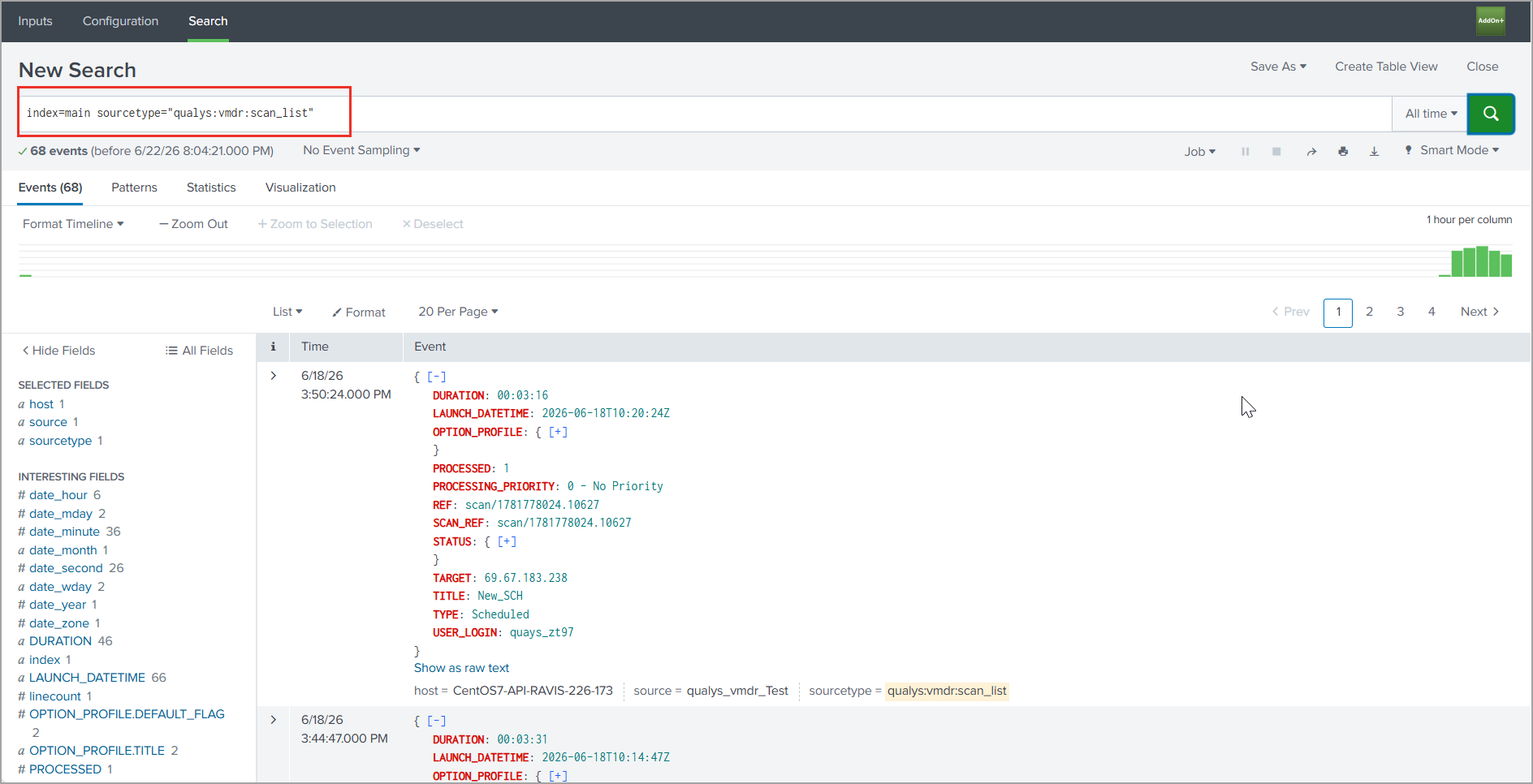This screenshot has height=784, width=1533.
Task: Open the No Event Sampling dropdown
Action: click(x=361, y=150)
